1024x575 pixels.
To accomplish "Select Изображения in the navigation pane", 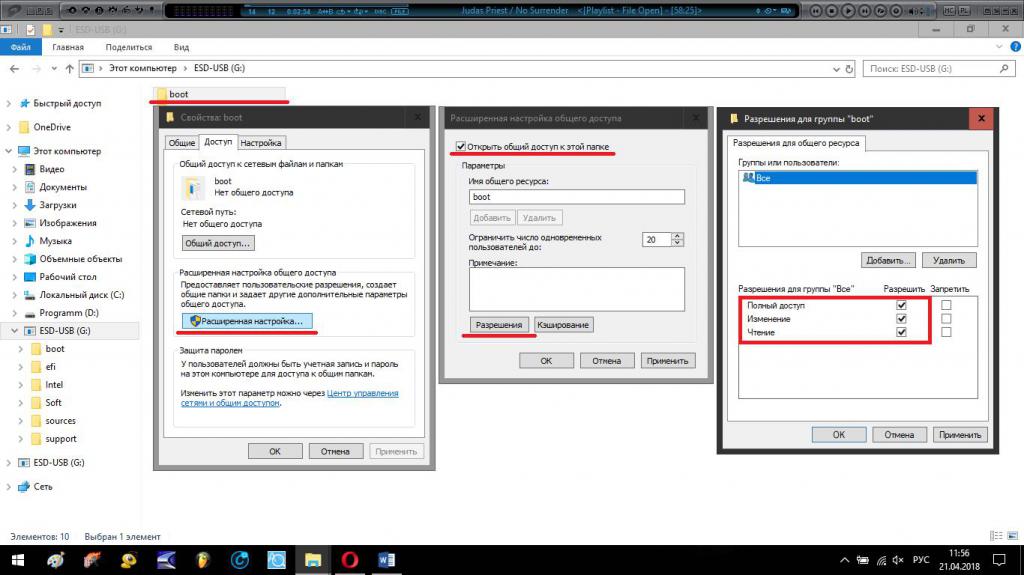I will (x=68, y=223).
